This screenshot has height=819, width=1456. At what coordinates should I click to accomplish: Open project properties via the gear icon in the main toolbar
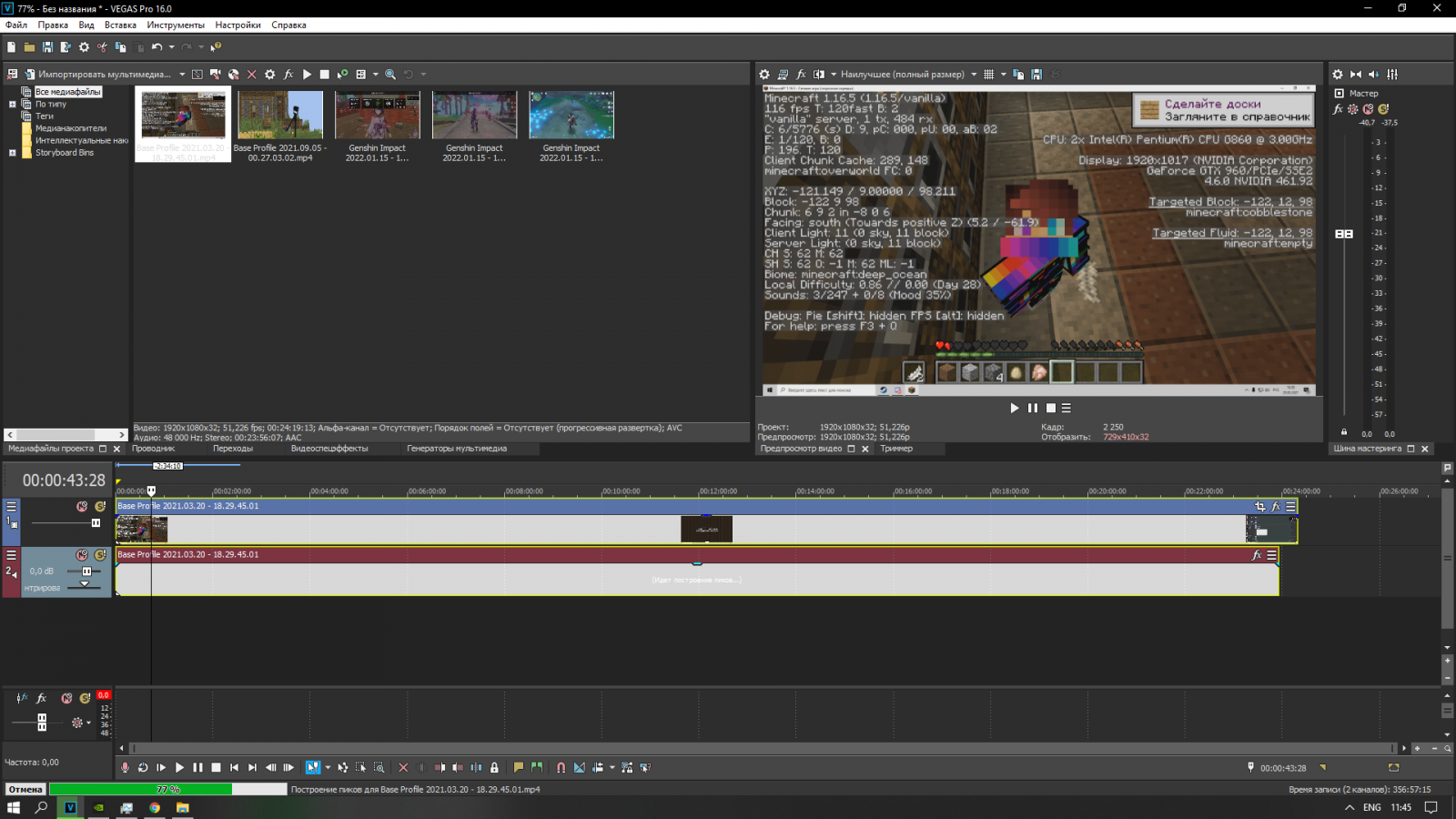point(84,47)
